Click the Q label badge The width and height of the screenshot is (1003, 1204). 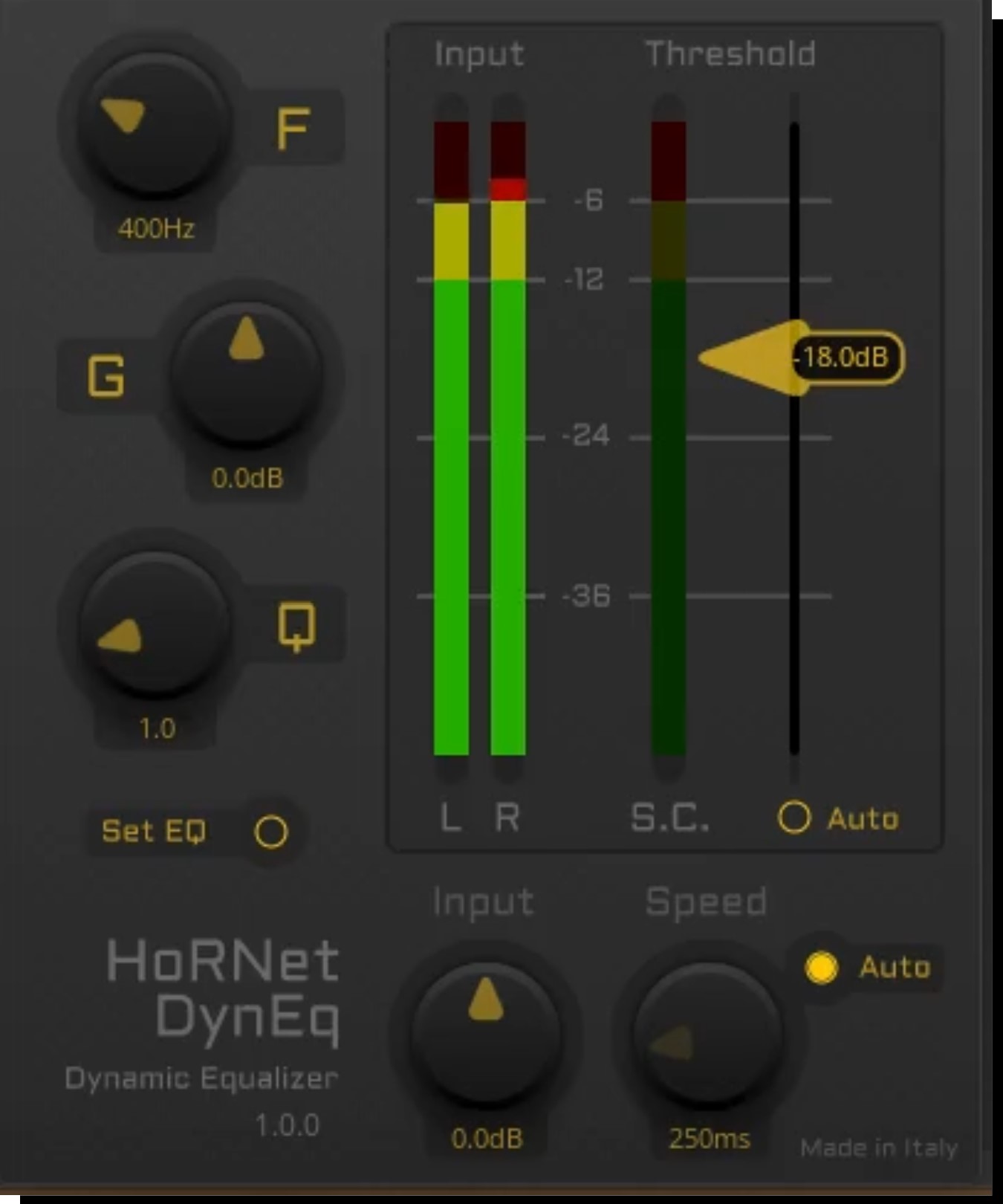[296, 626]
